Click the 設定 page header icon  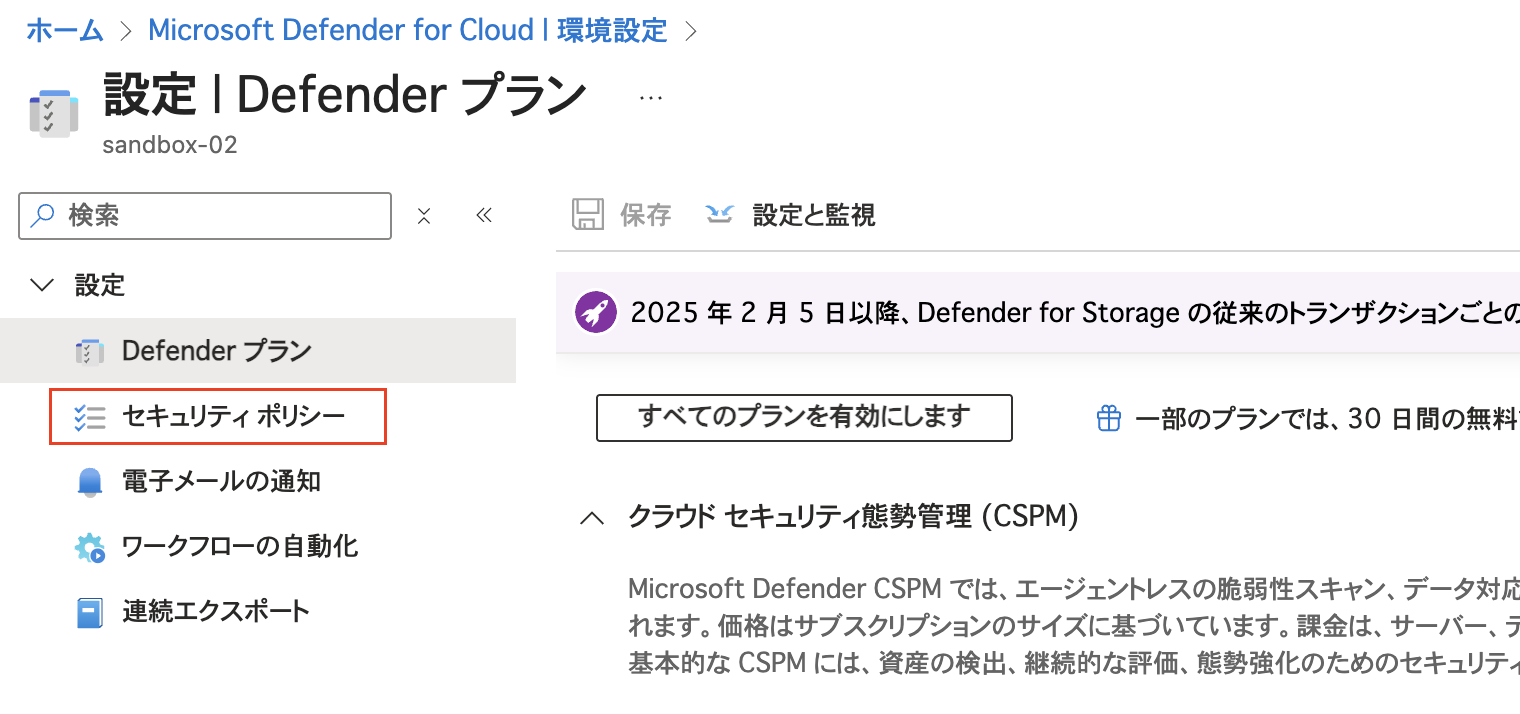[54, 113]
